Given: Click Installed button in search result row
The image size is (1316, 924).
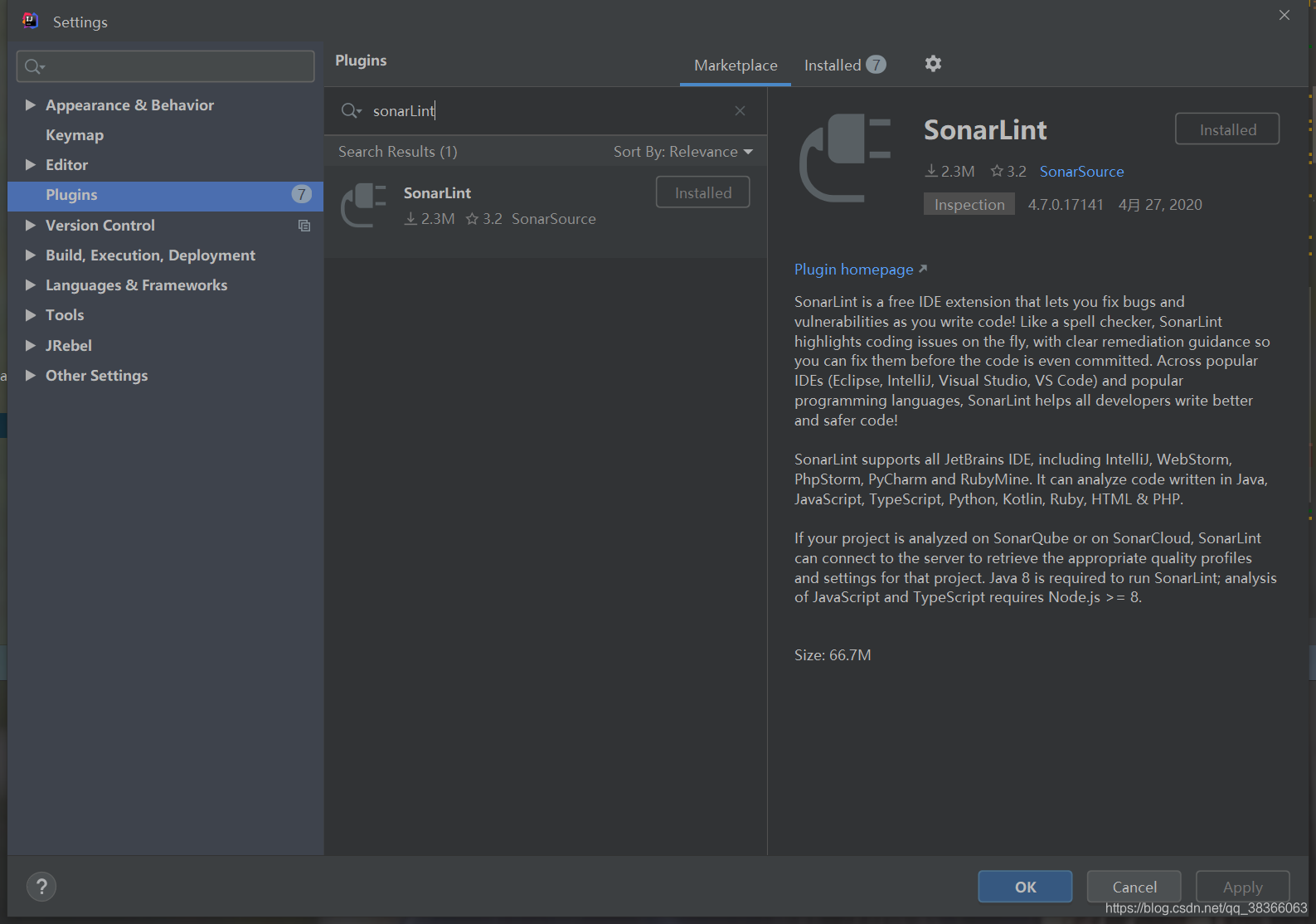Looking at the screenshot, I should coord(703,192).
